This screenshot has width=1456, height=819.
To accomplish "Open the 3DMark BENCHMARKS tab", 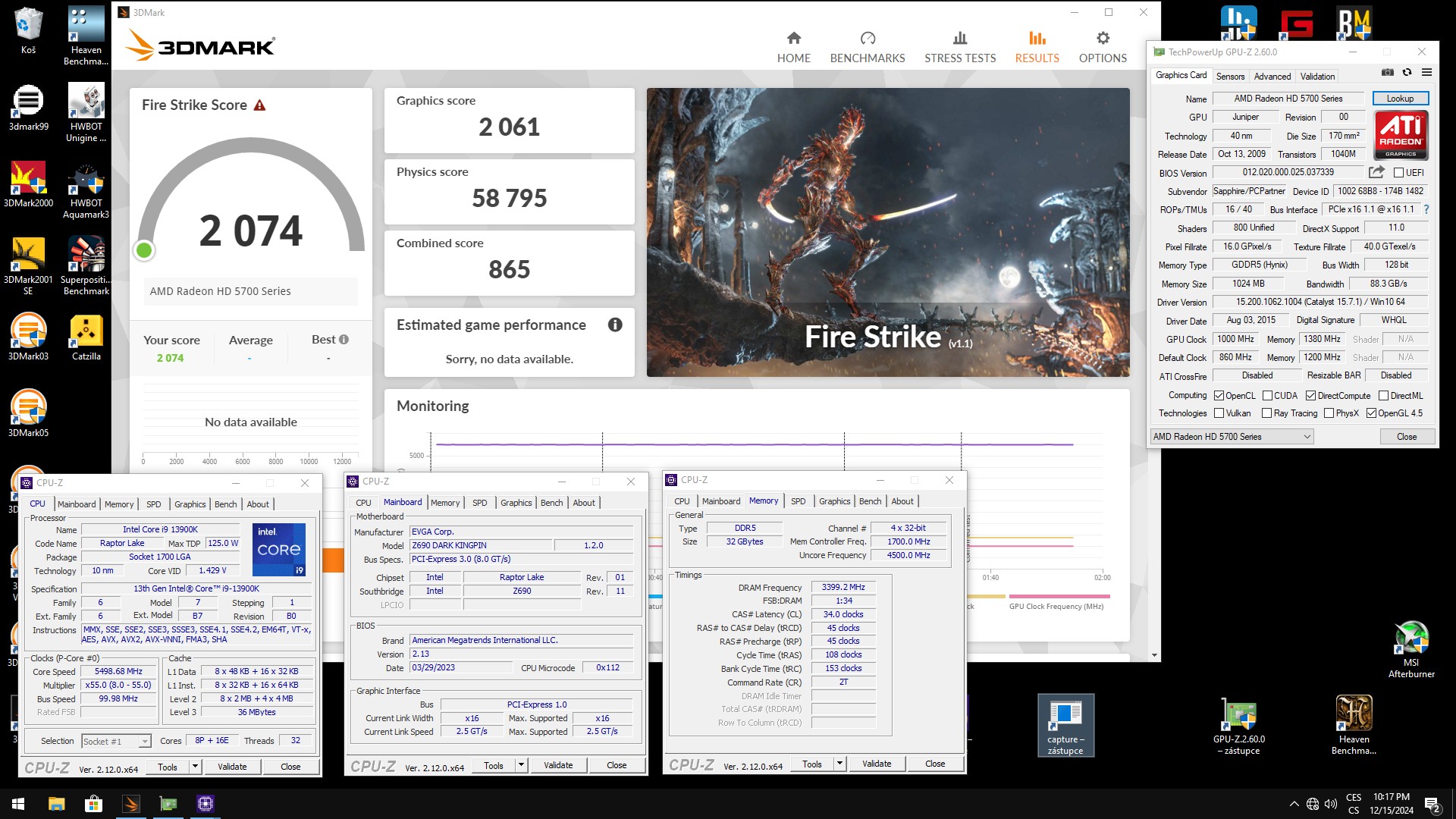I will point(868,47).
